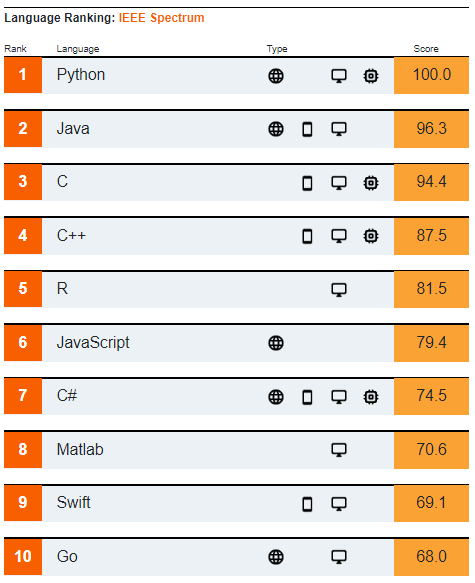Viewport: 475px width, 583px height.
Task: Click the Type column header
Action: (277, 49)
